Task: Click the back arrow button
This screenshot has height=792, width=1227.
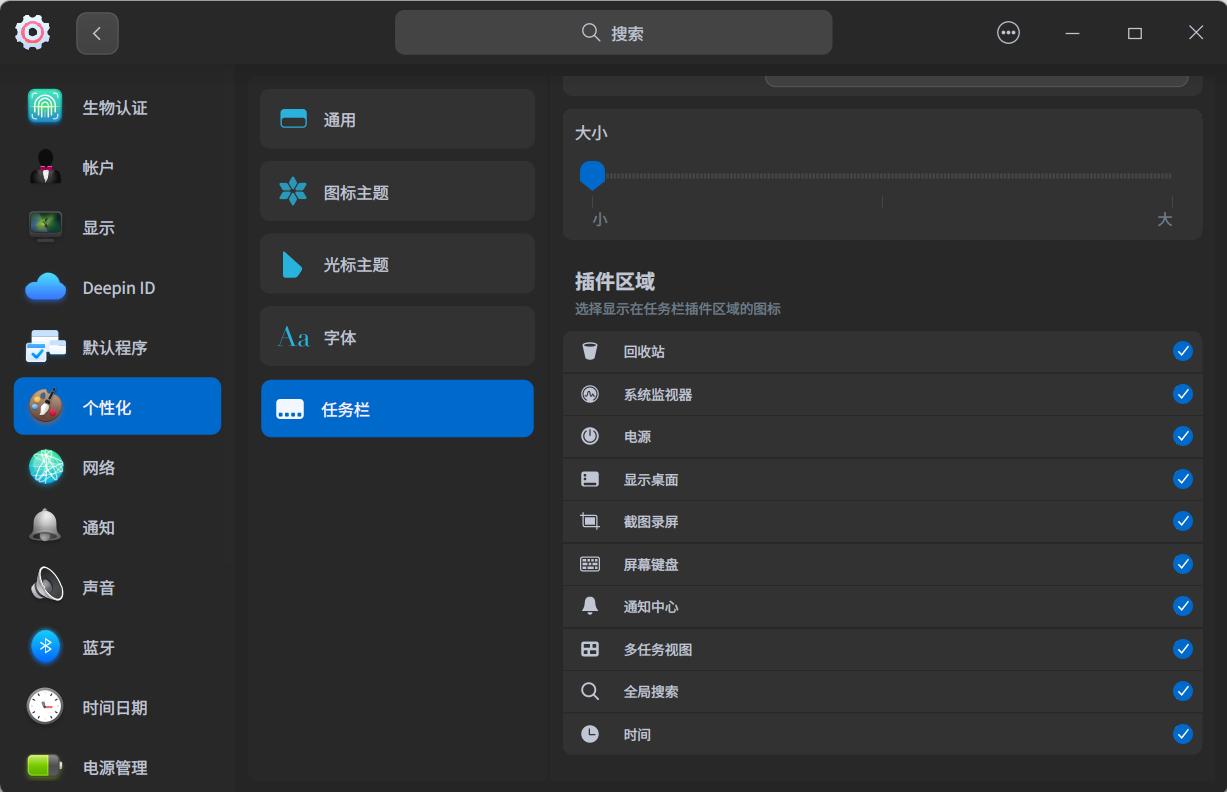Action: click(97, 33)
